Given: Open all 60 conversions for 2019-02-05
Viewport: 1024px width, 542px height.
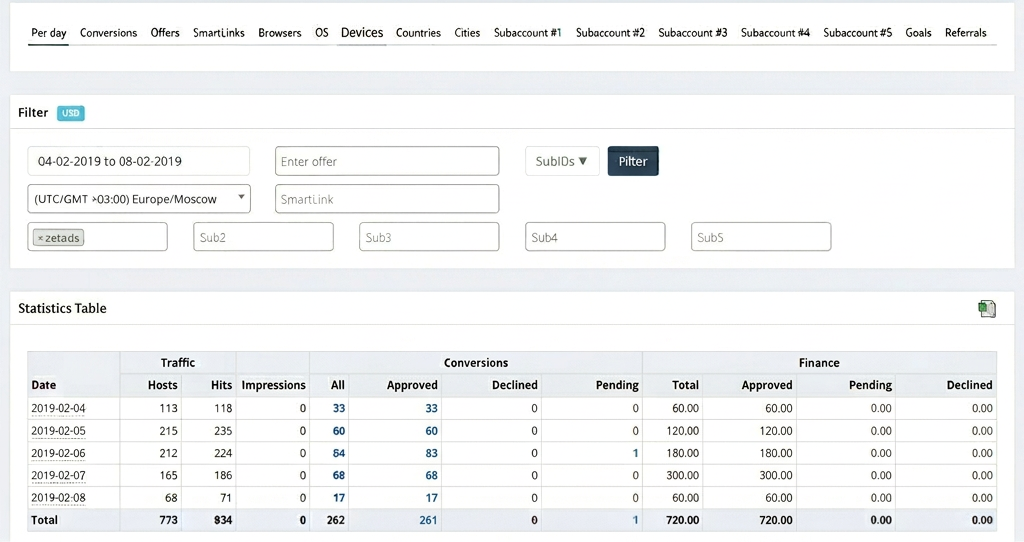Looking at the screenshot, I should (x=339, y=431).
